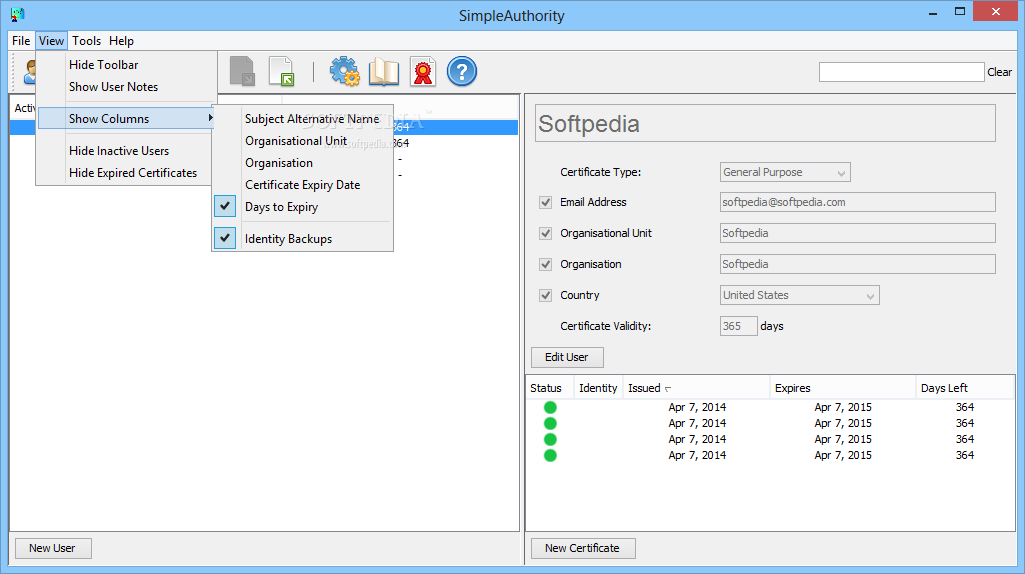This screenshot has height=574, width=1025.
Task: Sort by the Identity column header
Action: (599, 388)
